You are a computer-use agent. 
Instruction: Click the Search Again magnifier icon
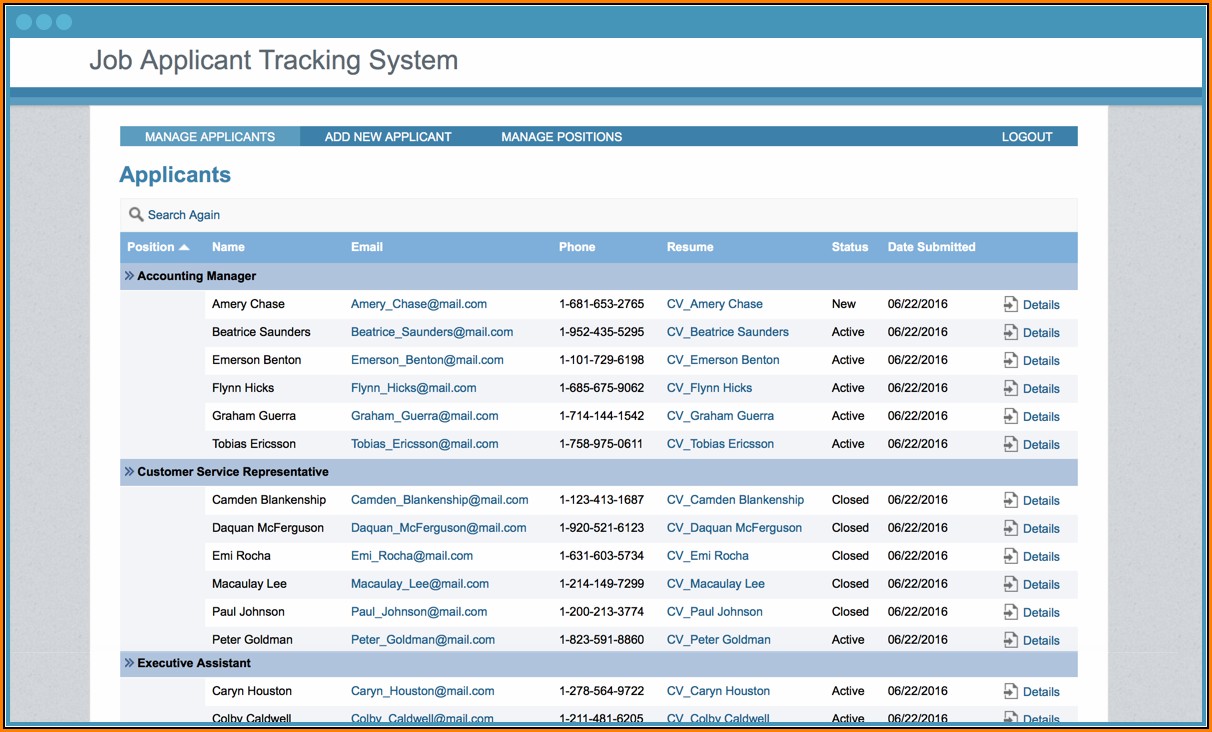tap(136, 214)
